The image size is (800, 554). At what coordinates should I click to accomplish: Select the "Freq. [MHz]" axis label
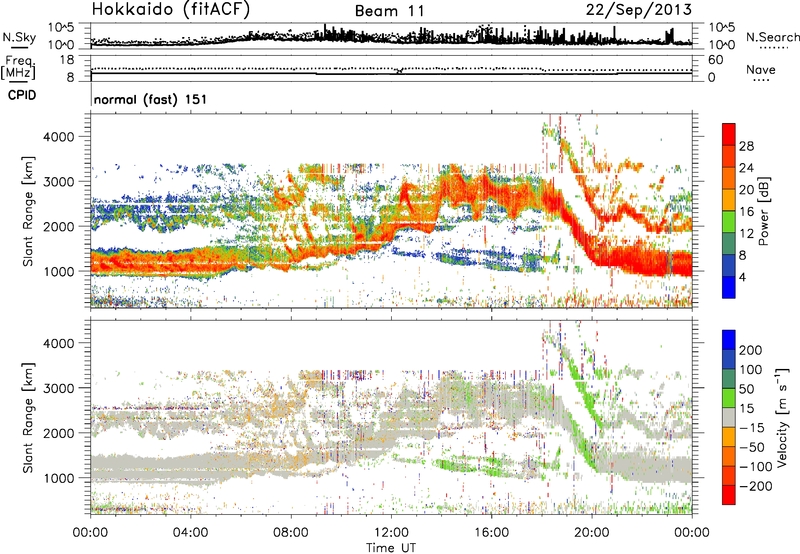pos(18,67)
